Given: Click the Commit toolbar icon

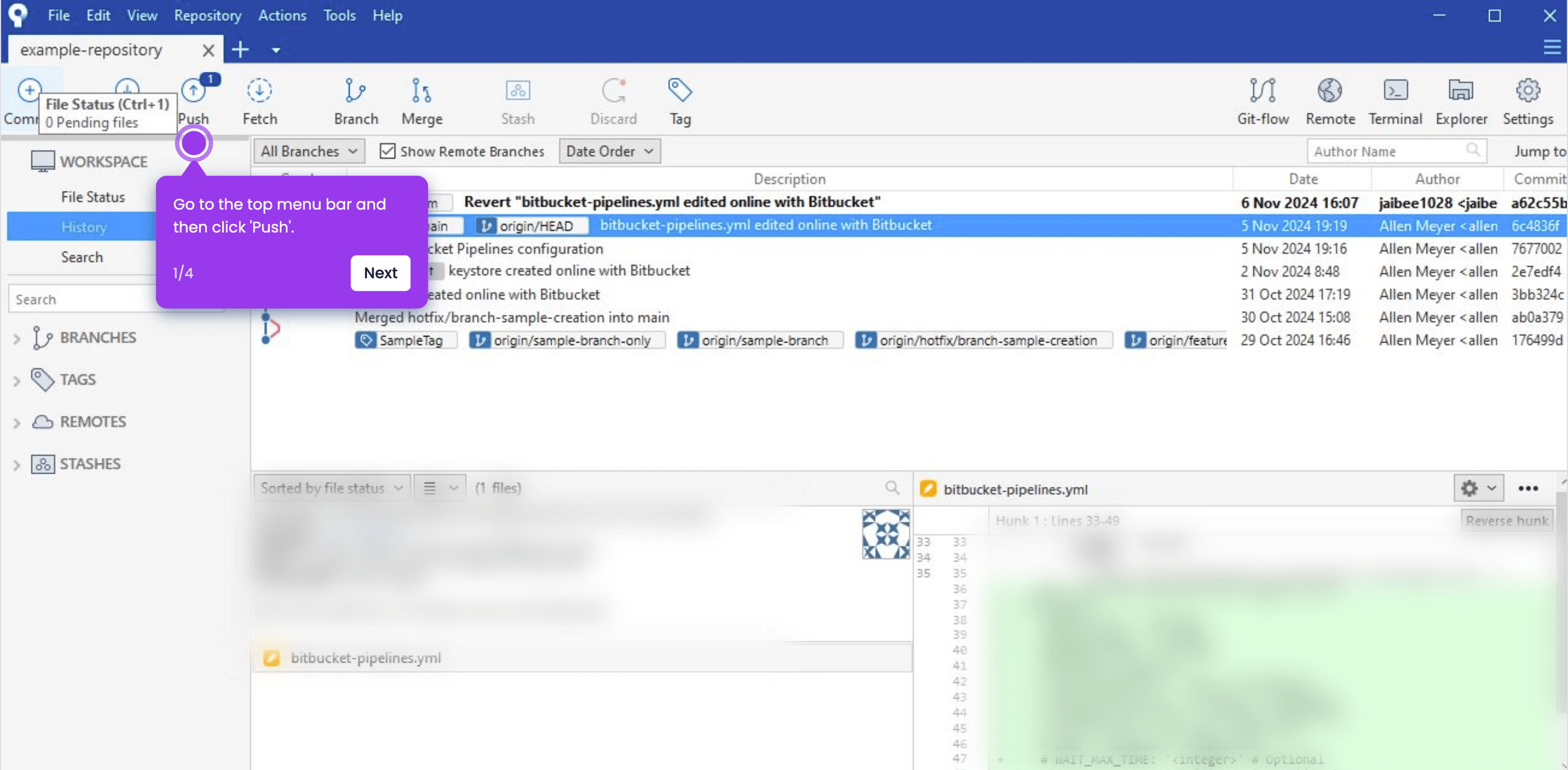Looking at the screenshot, I should (29, 91).
